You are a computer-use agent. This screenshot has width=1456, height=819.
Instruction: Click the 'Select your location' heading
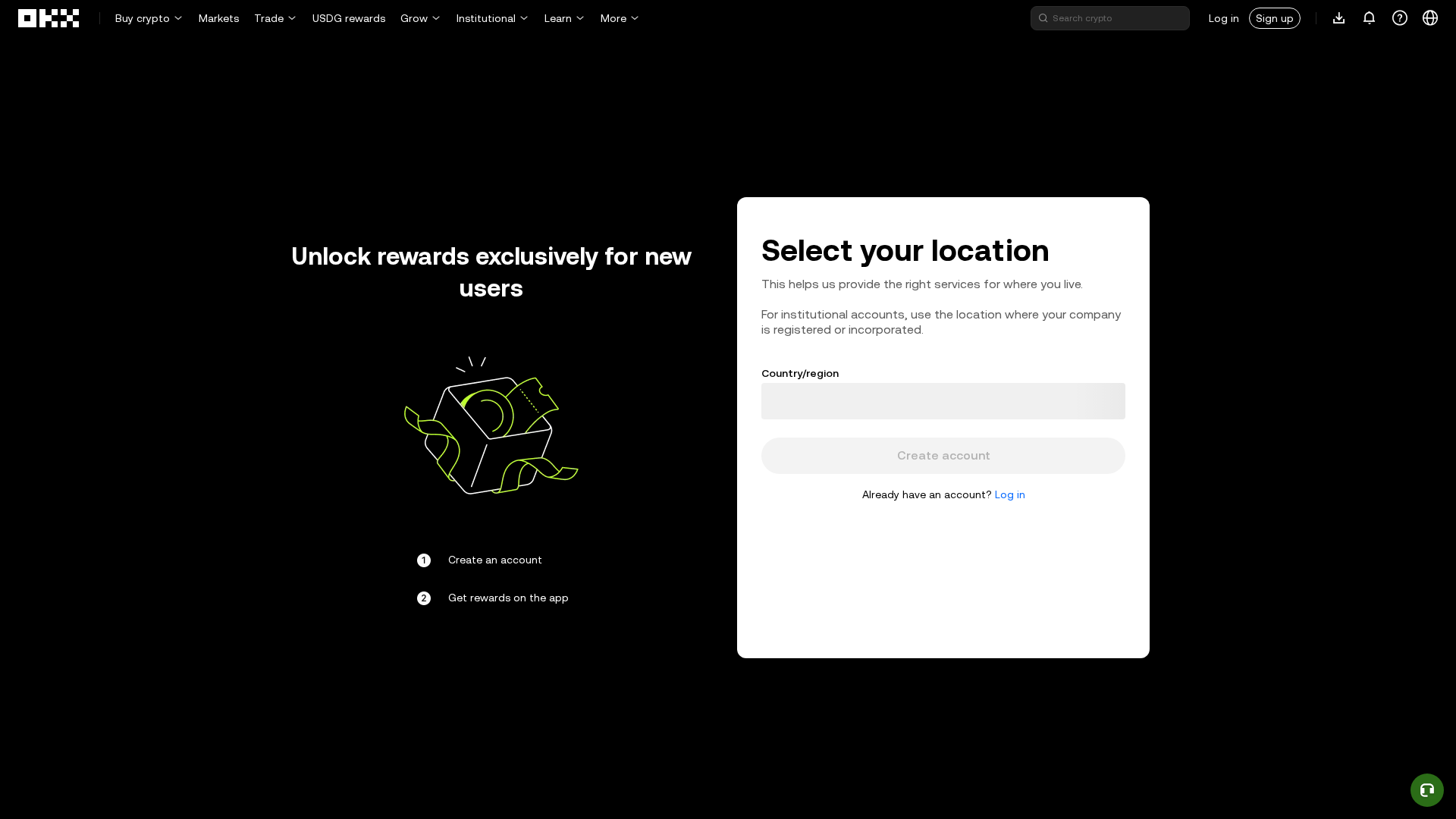tap(905, 251)
